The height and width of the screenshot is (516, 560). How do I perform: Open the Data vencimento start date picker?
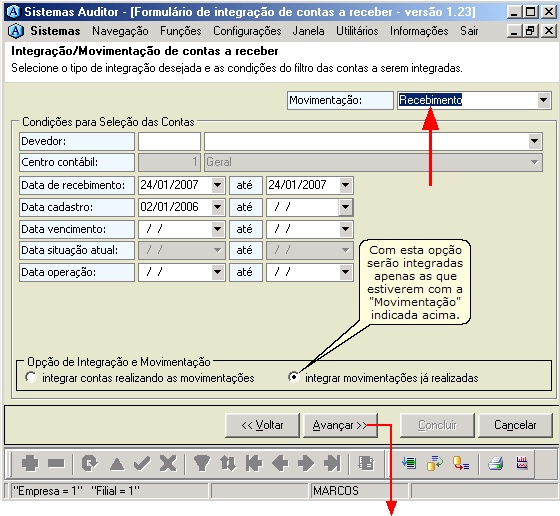click(x=217, y=229)
